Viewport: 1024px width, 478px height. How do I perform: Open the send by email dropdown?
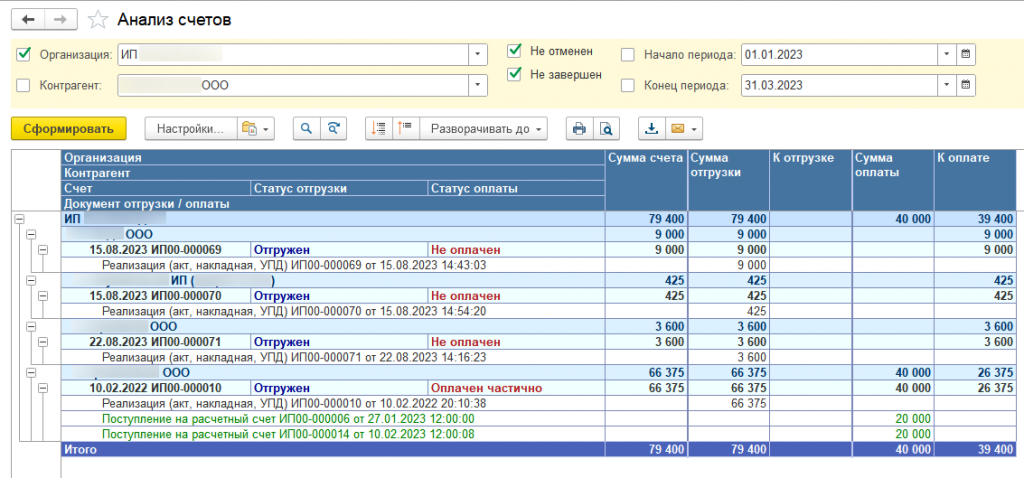(684, 129)
